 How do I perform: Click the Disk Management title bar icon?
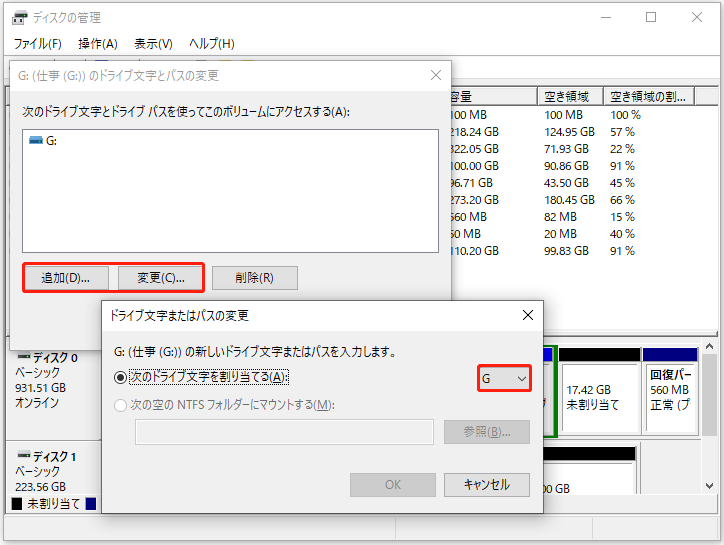(19, 18)
